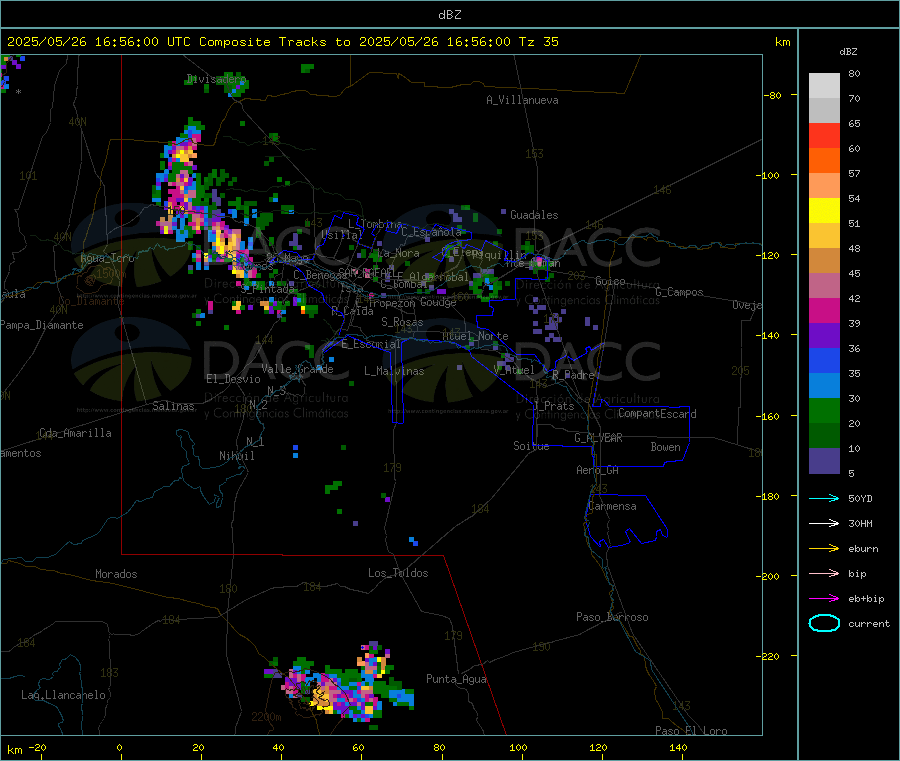
Task: Select the green 30 dBZ color swatch
Action: tap(824, 410)
